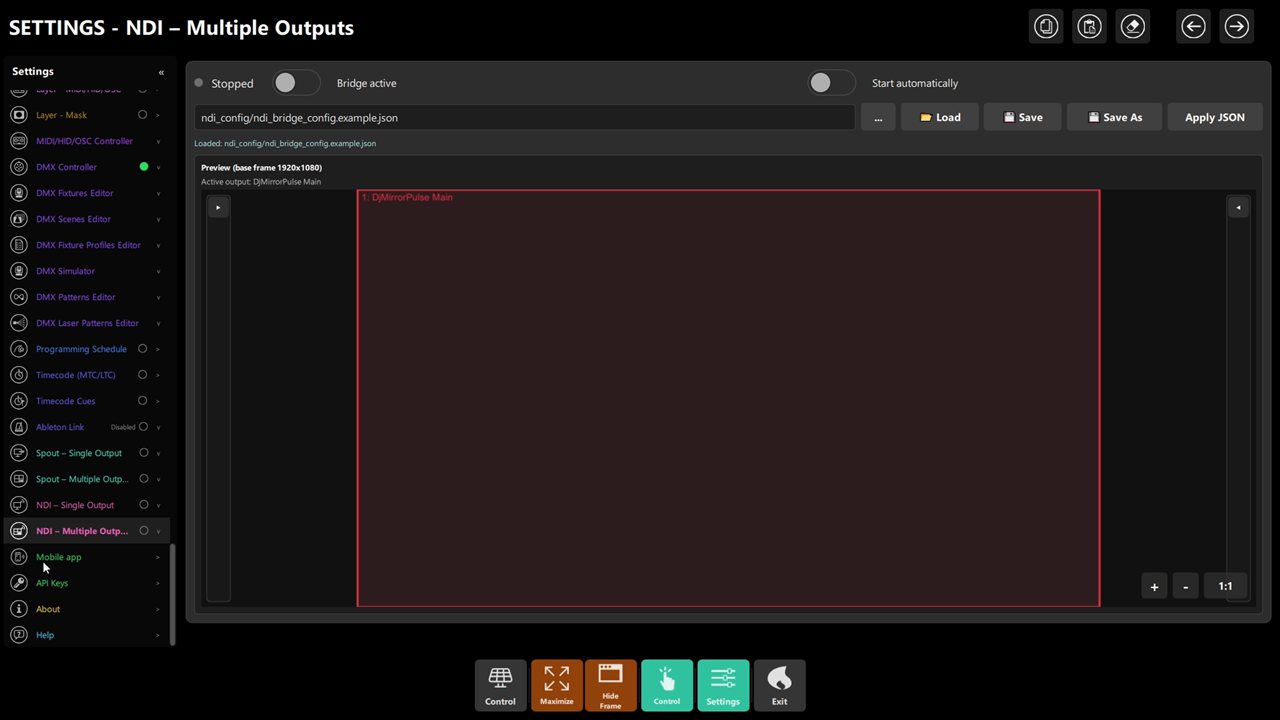Expand DMX Laser Patterns Editor chevron
The height and width of the screenshot is (720, 1280).
coord(158,323)
